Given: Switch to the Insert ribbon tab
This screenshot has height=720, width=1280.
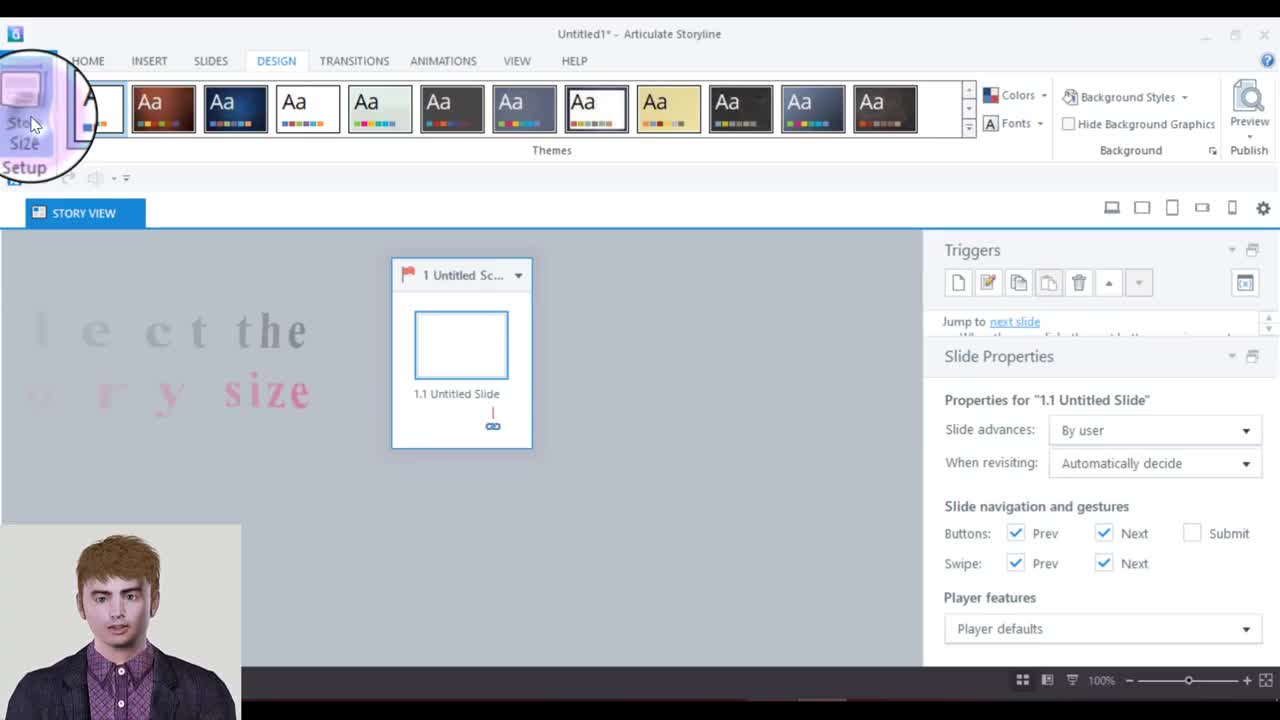Looking at the screenshot, I should pyautogui.click(x=149, y=61).
